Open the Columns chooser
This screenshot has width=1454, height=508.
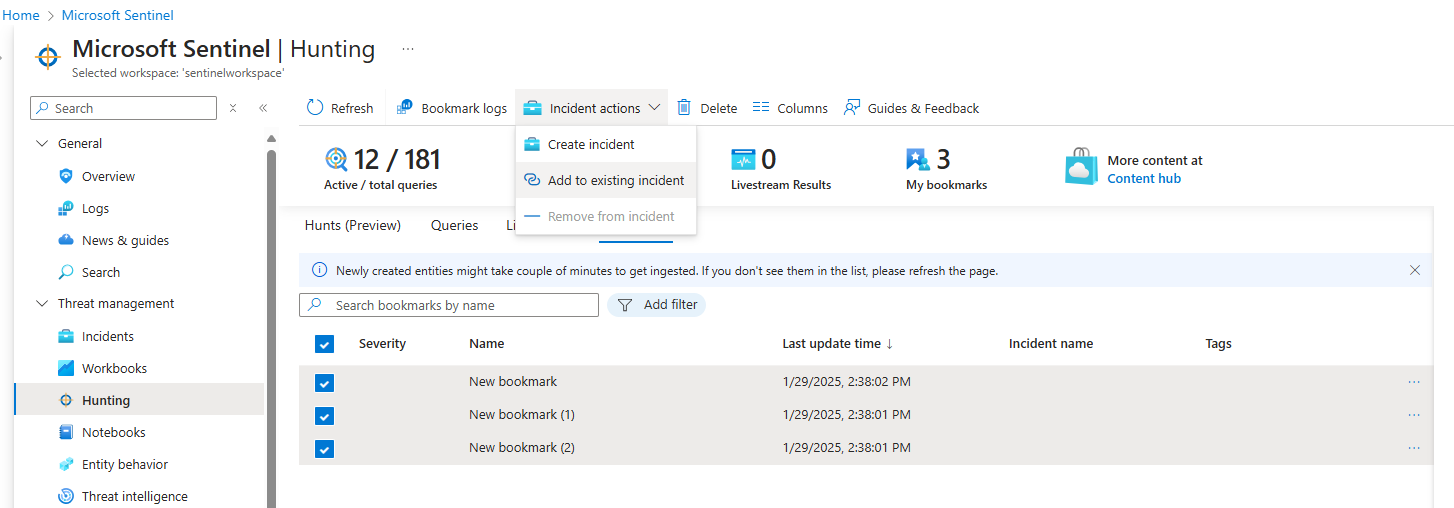coord(790,108)
